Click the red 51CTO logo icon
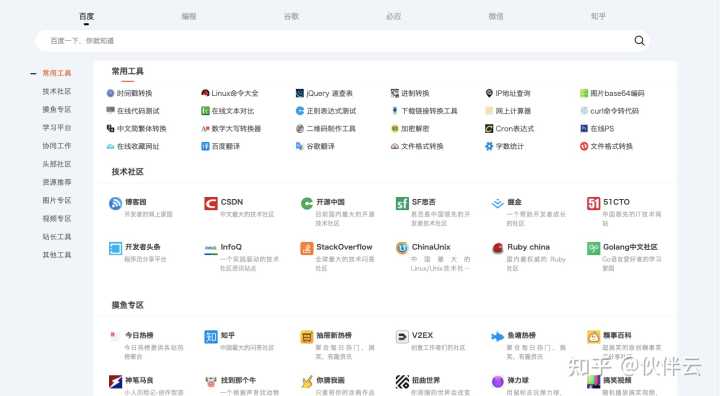 point(593,203)
